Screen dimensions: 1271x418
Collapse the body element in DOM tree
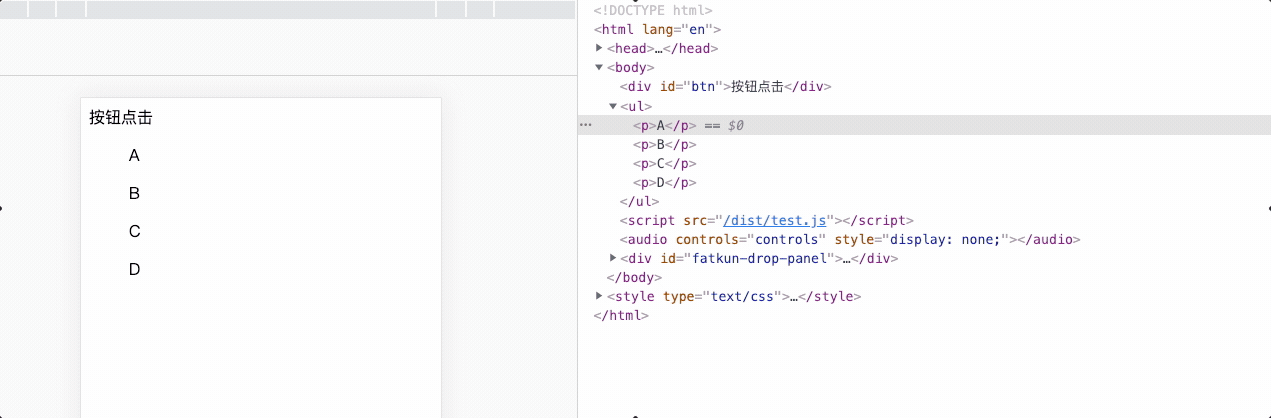pos(599,68)
